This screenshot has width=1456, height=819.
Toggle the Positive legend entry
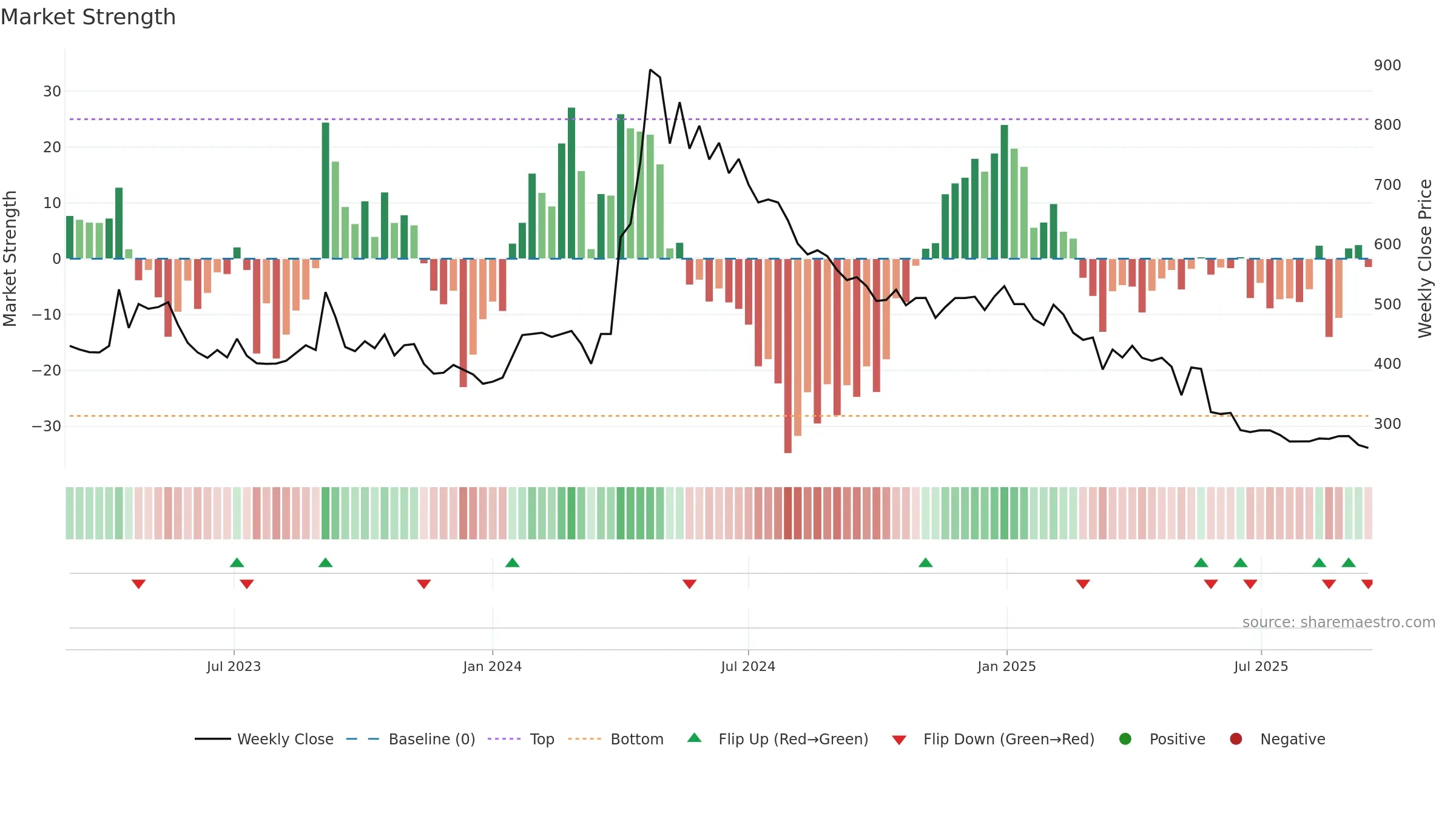pos(1162,739)
